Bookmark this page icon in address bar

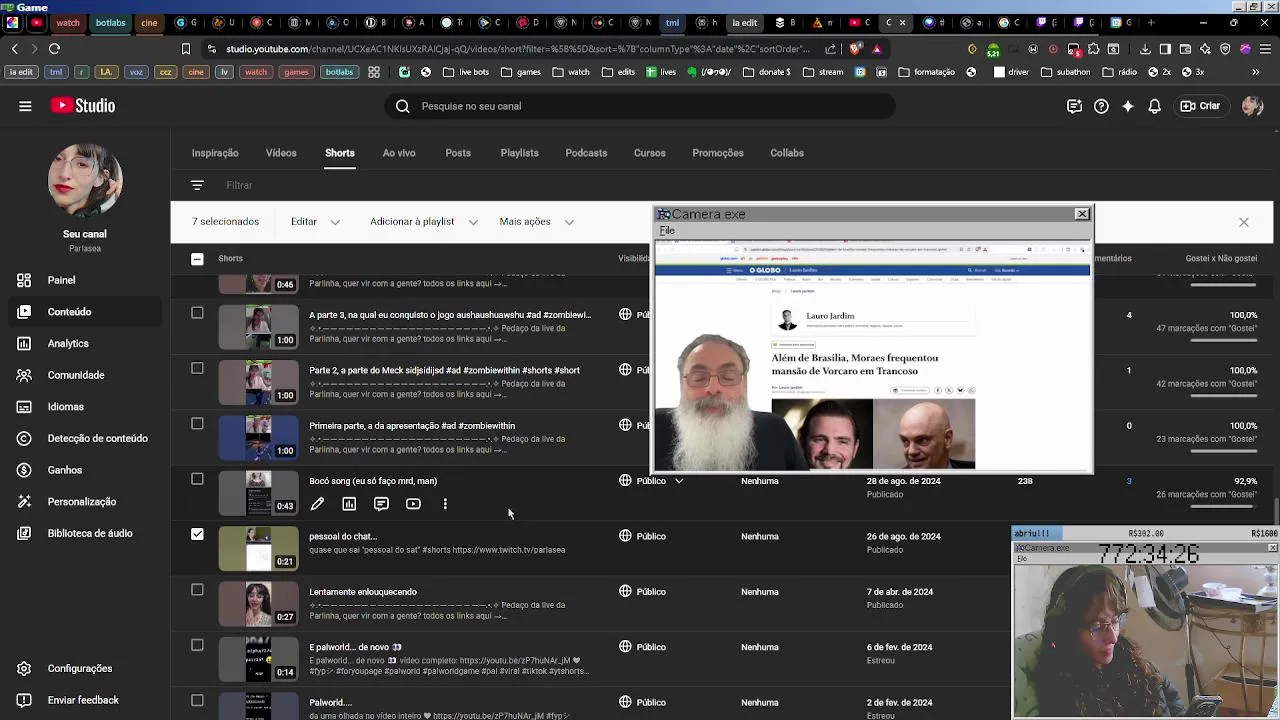[186, 48]
